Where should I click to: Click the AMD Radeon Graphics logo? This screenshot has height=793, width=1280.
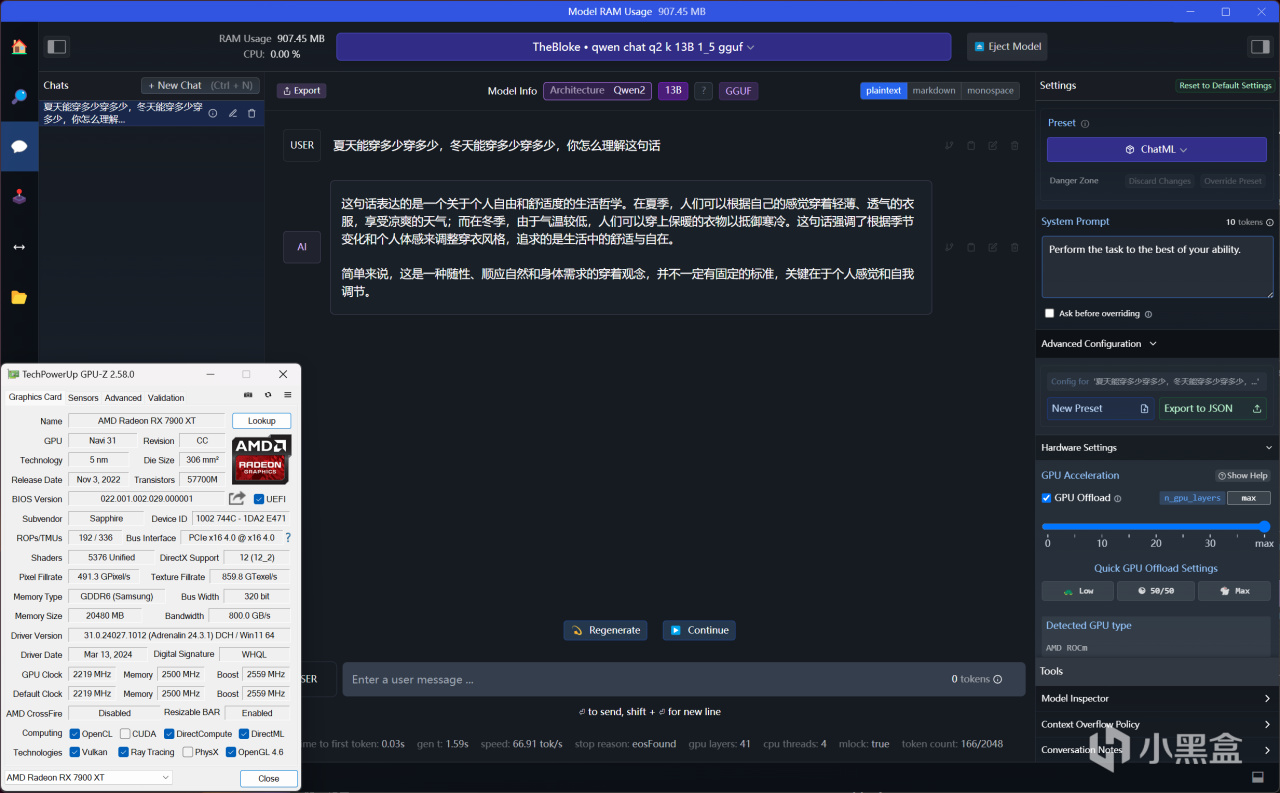(x=261, y=460)
